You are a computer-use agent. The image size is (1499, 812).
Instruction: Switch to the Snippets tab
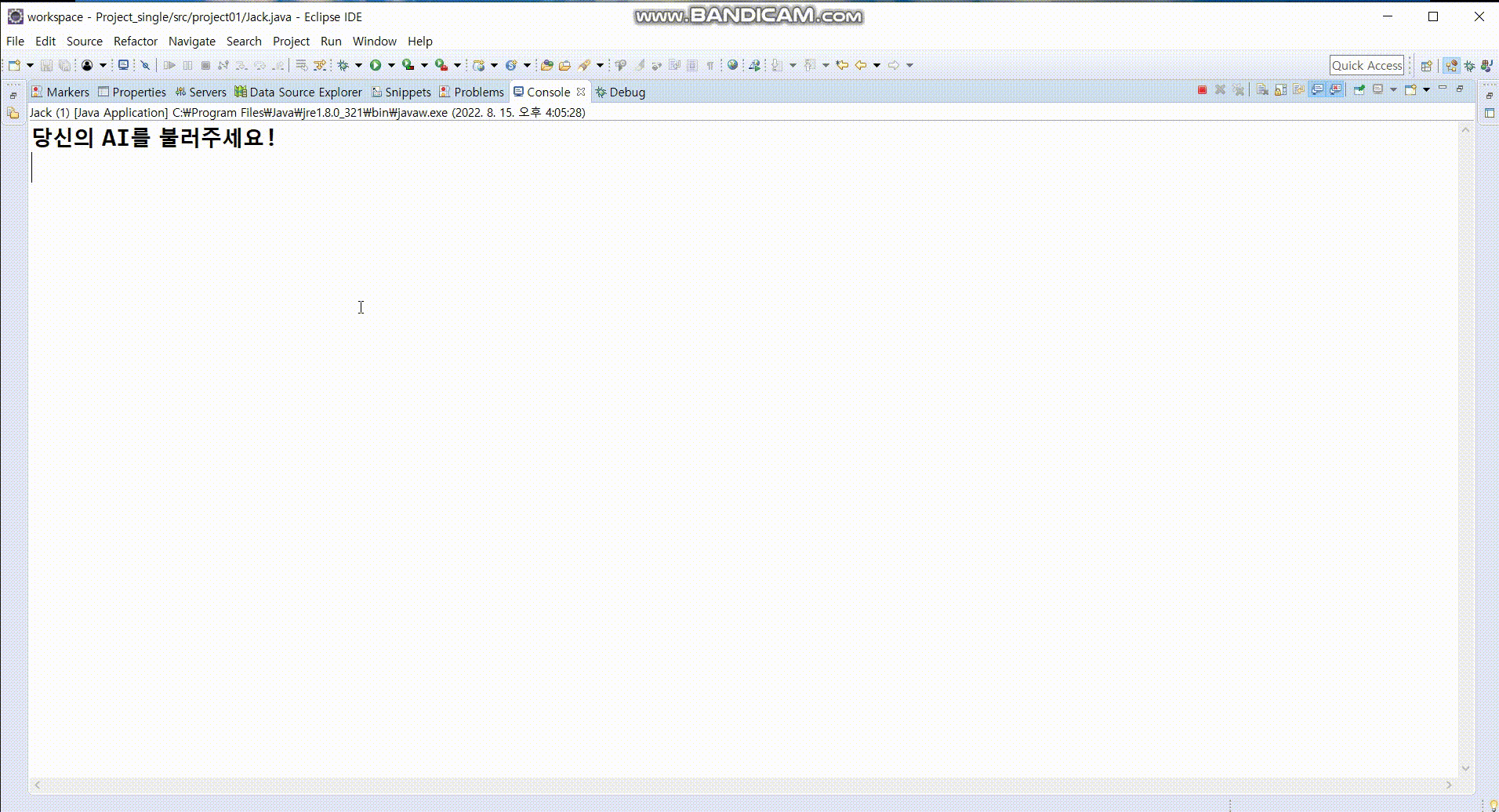click(401, 92)
